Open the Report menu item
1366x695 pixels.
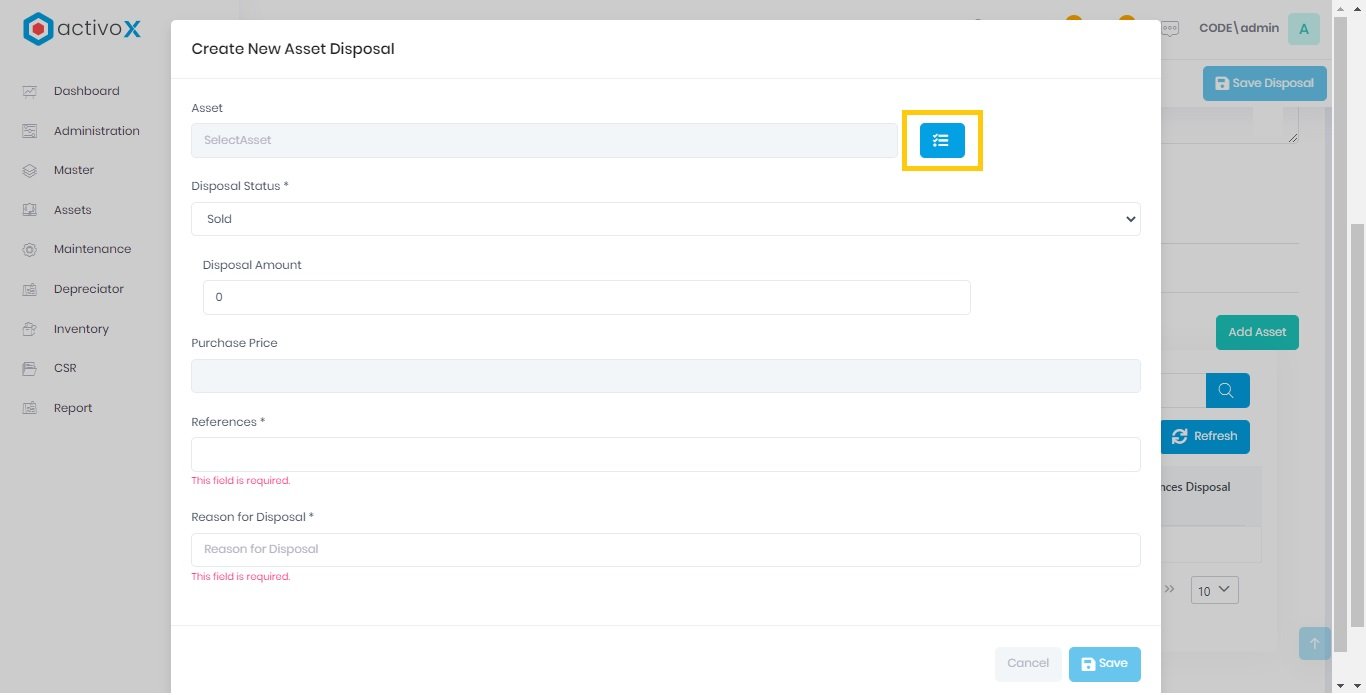click(x=72, y=408)
